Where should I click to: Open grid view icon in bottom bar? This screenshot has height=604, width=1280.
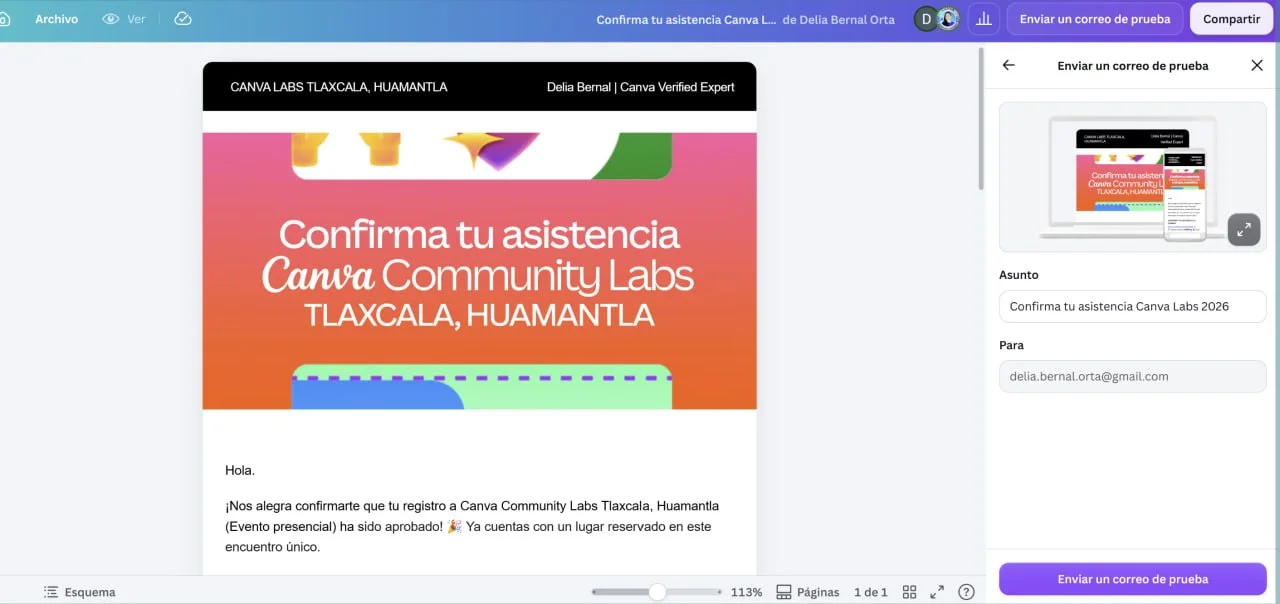coord(909,592)
